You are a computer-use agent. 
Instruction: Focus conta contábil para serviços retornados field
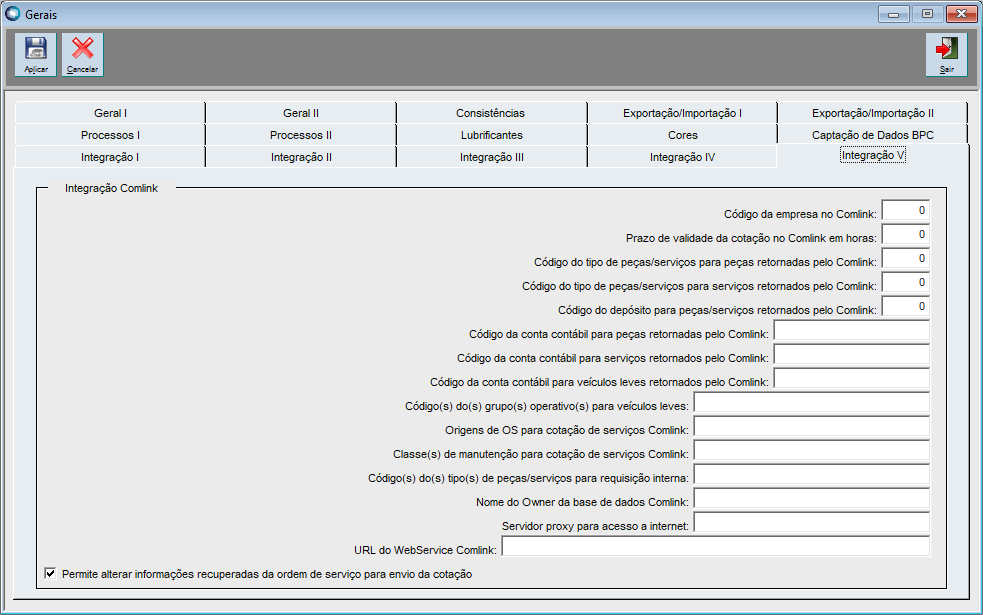[851, 354]
